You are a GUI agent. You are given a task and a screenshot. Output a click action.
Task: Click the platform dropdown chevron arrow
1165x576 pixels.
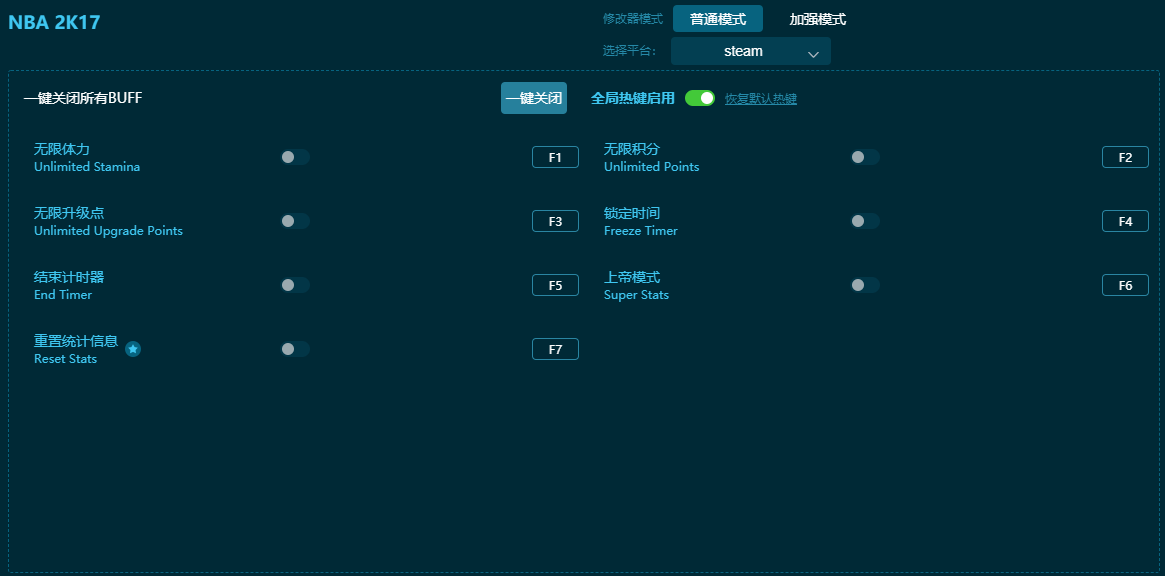[813, 54]
